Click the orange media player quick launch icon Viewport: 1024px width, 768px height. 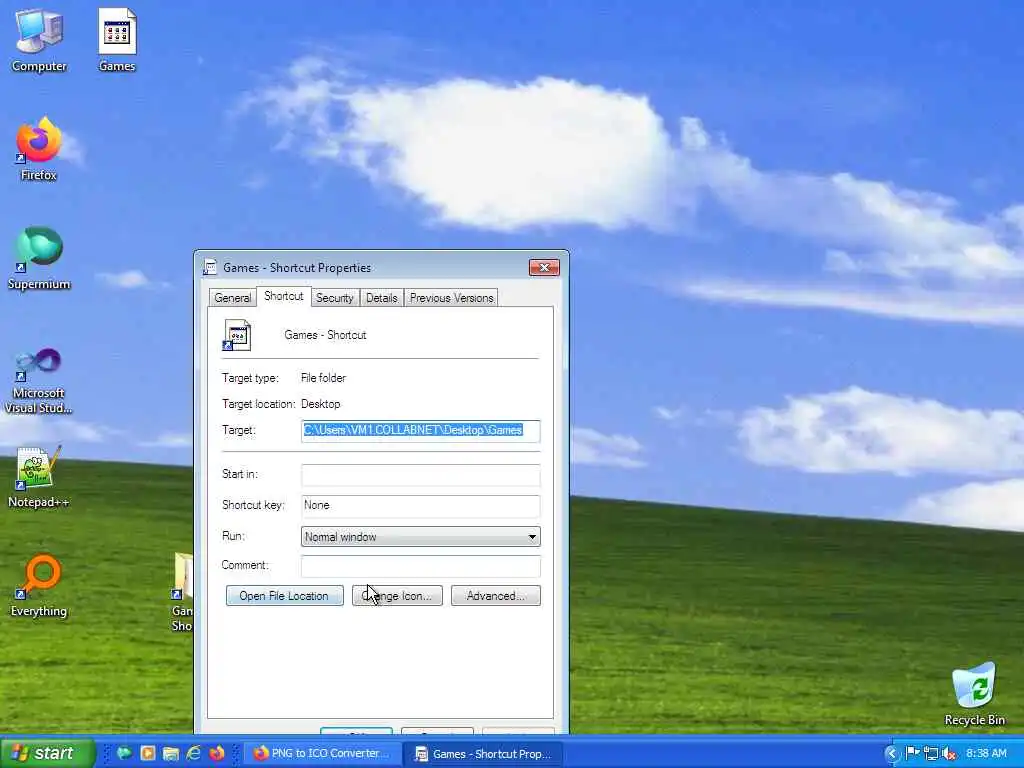148,753
